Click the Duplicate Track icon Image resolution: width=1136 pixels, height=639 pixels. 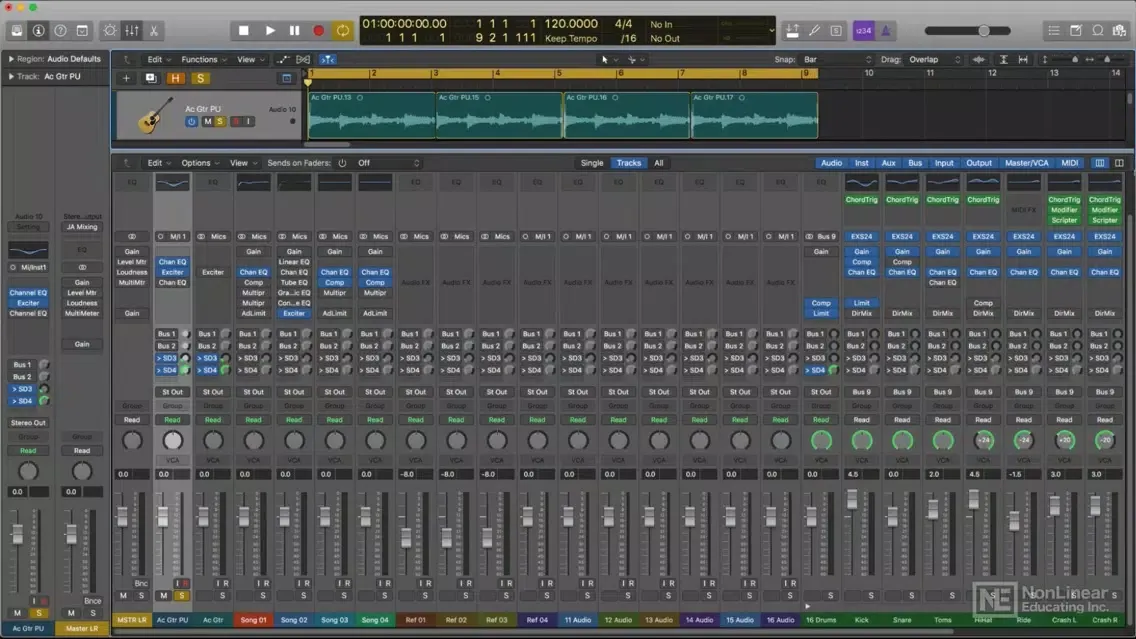[x=151, y=78]
